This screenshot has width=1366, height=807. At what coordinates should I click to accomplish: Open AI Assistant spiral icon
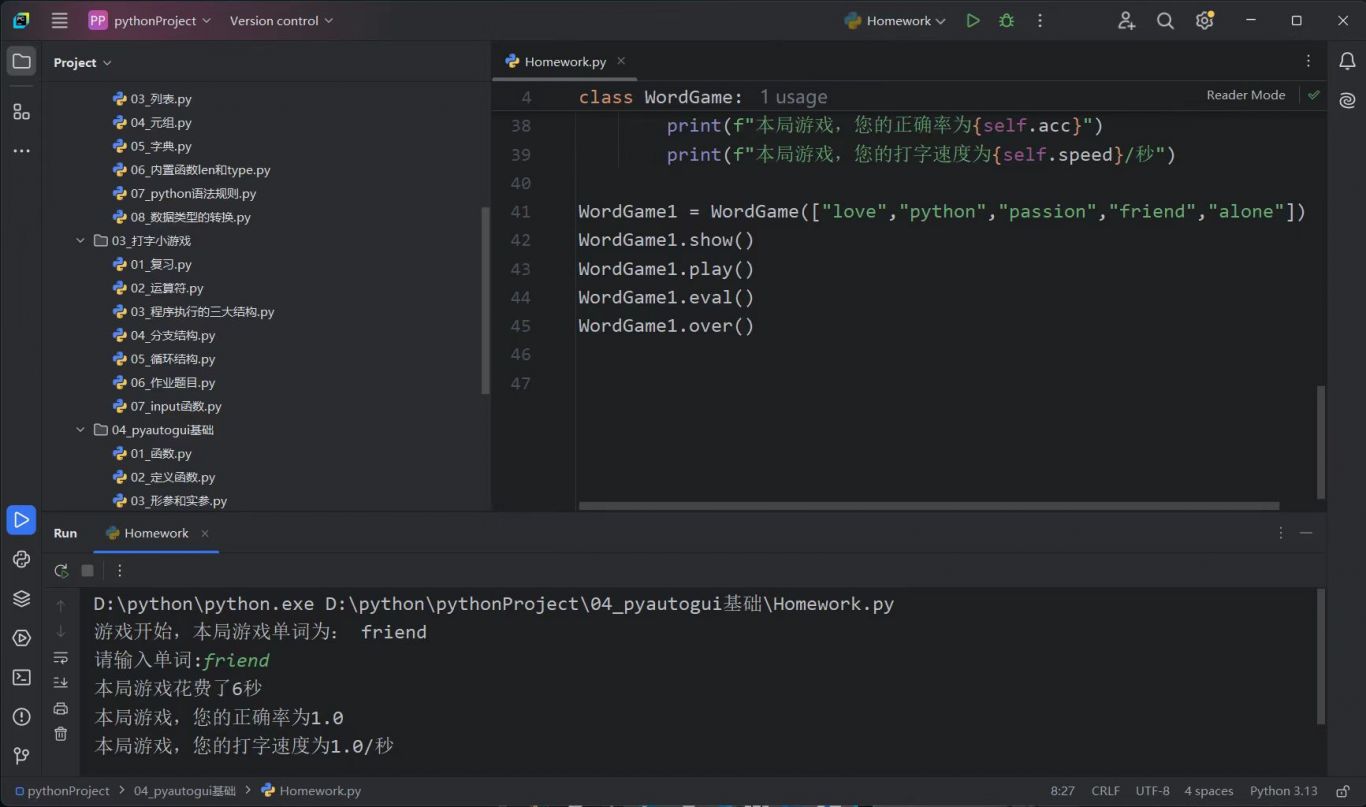[1347, 100]
